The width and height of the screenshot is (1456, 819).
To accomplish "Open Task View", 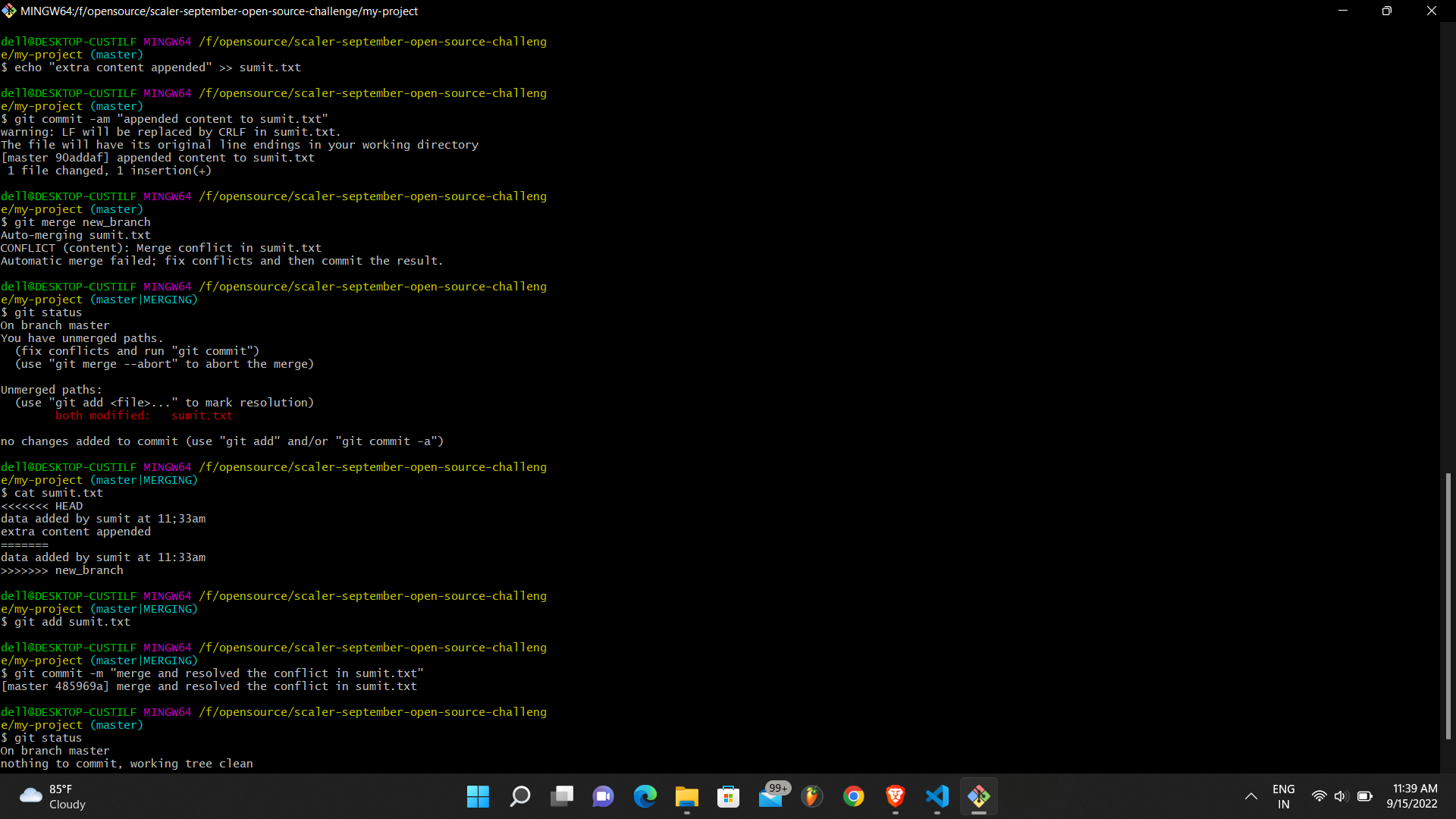I will coord(562,797).
